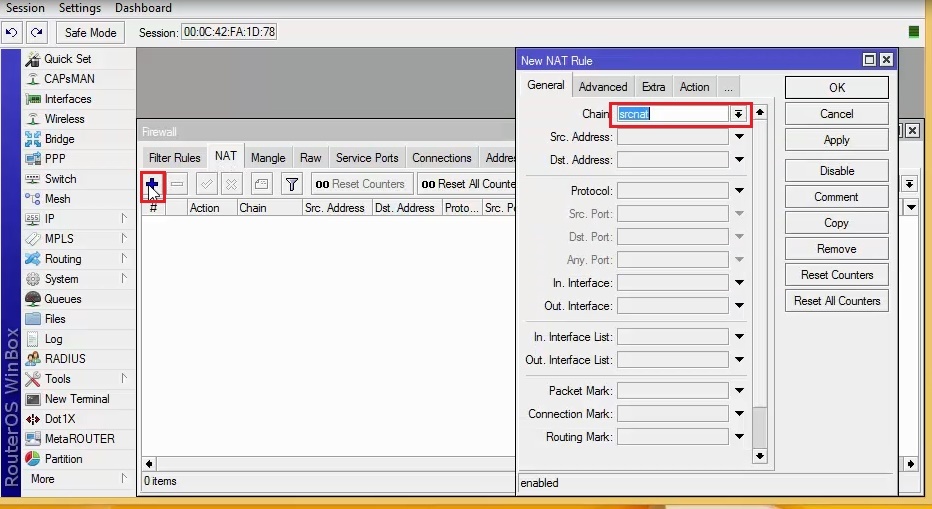Screen dimensions: 932x509
Task: Expand the IP submenu in sidebar
Action: coord(124,219)
